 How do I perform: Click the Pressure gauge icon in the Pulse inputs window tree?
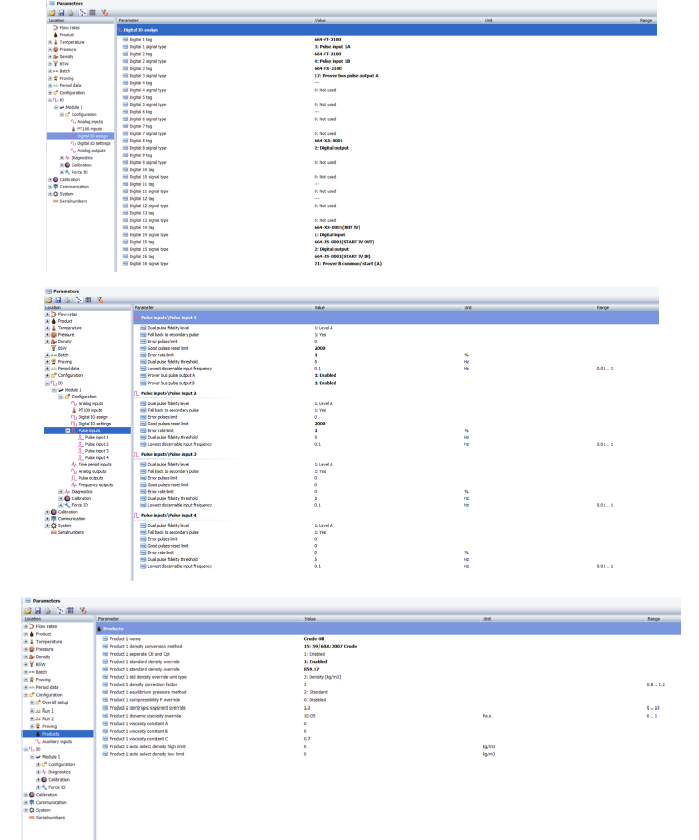pos(54,334)
